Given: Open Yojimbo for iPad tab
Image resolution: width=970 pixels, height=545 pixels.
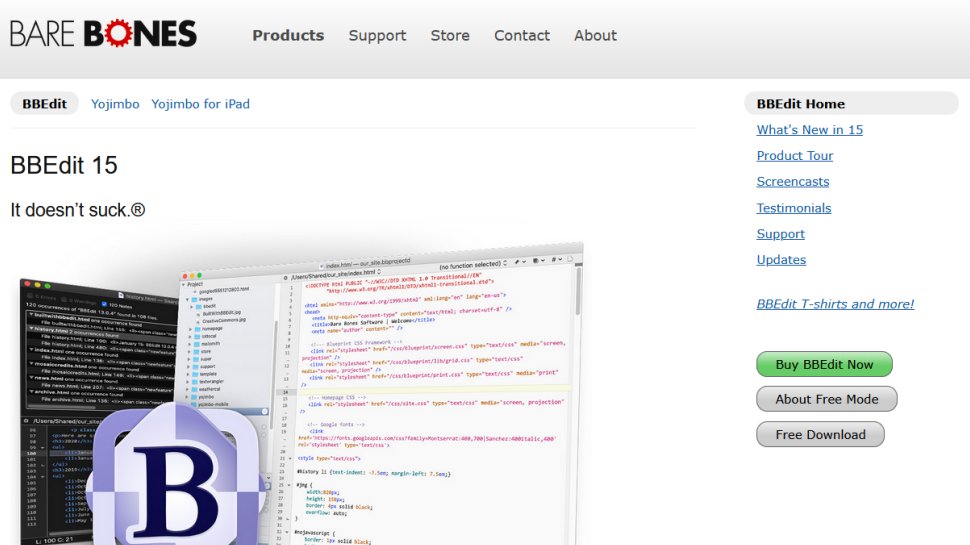Looking at the screenshot, I should (x=200, y=104).
